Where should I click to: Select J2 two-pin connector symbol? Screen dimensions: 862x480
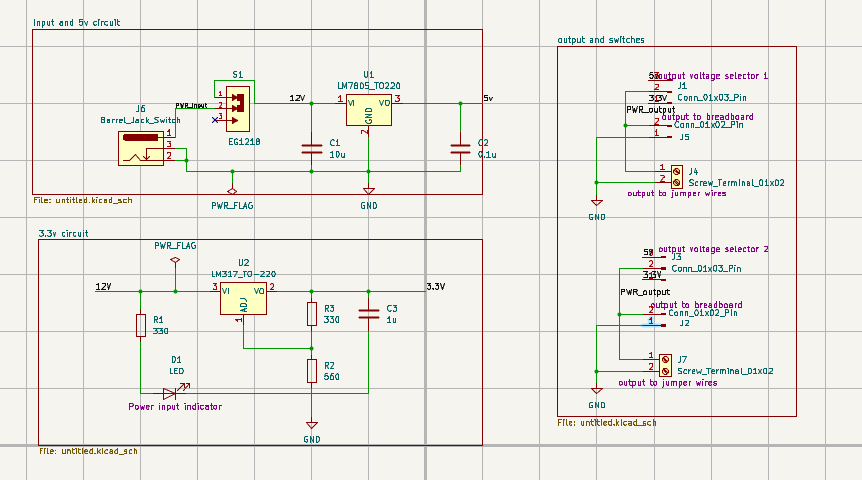[654, 318]
